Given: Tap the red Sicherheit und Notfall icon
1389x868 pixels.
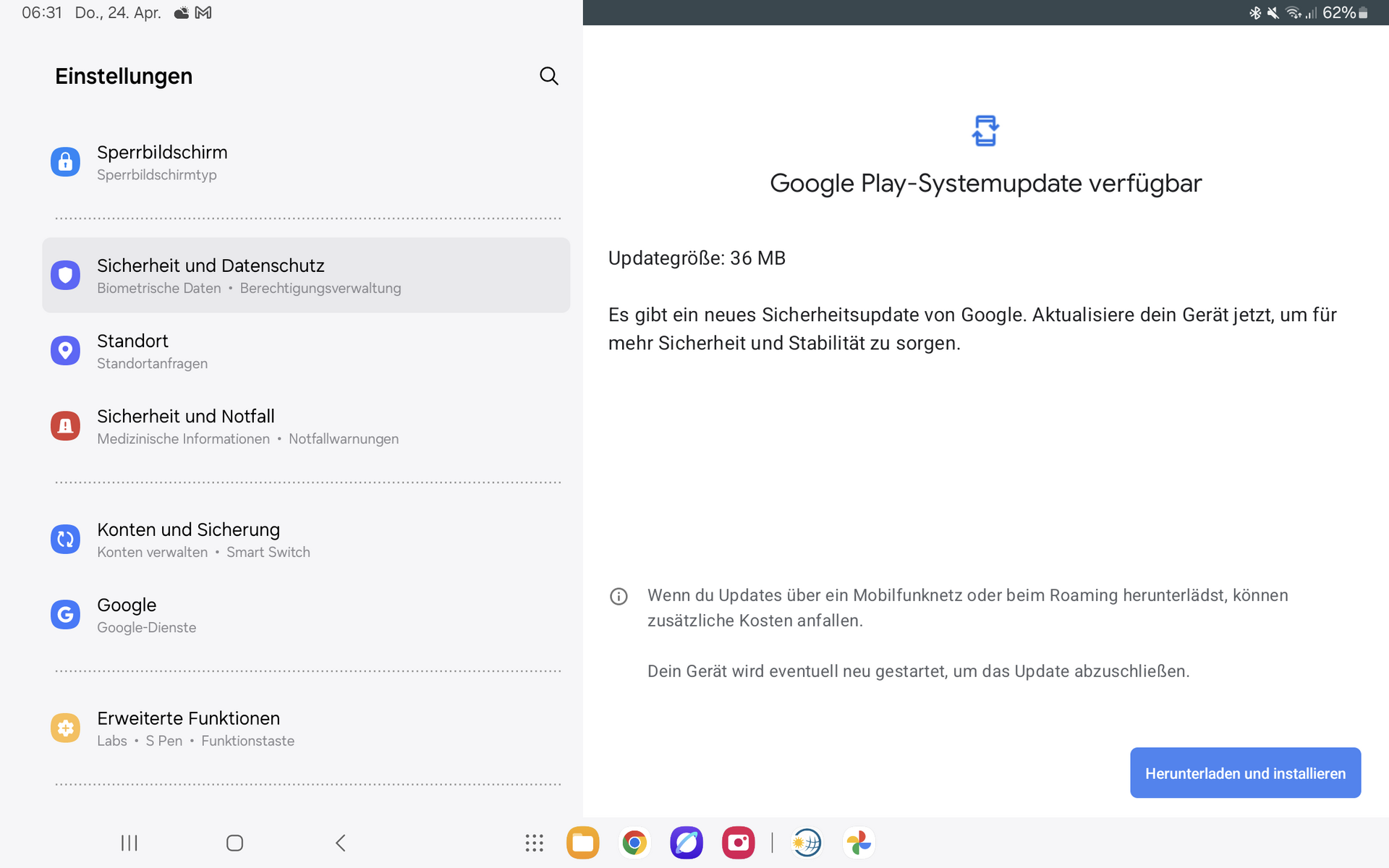Looking at the screenshot, I should pyautogui.click(x=65, y=426).
